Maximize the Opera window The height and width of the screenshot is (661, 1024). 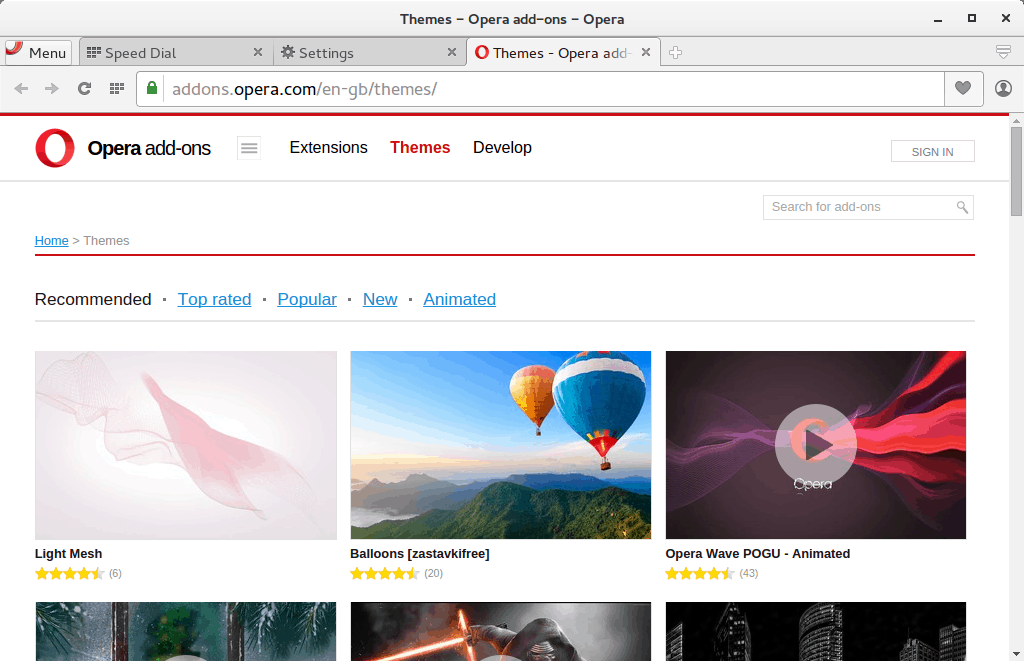972,18
